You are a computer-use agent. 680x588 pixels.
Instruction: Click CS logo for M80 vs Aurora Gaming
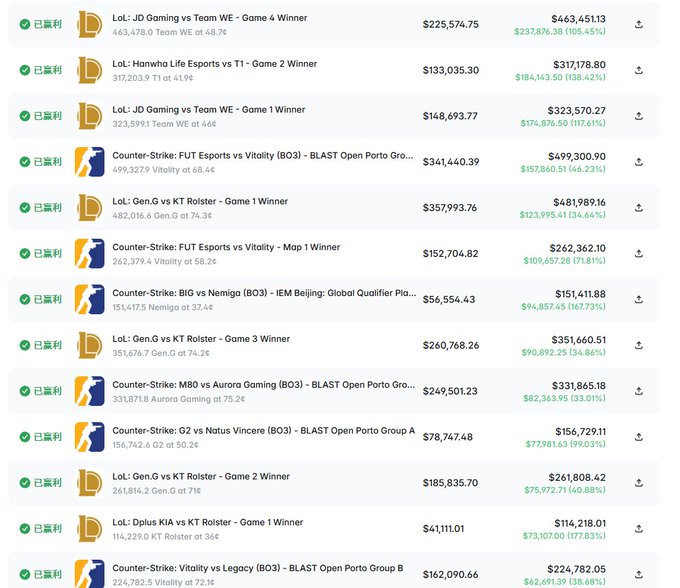[x=89, y=391]
